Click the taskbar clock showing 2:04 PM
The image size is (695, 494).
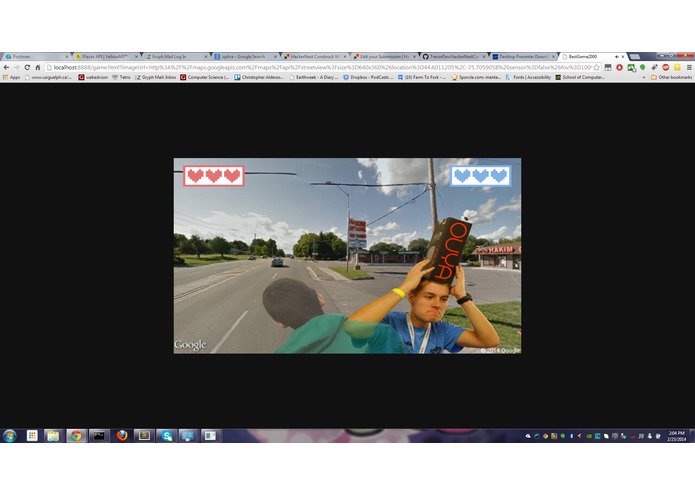pyautogui.click(x=676, y=436)
